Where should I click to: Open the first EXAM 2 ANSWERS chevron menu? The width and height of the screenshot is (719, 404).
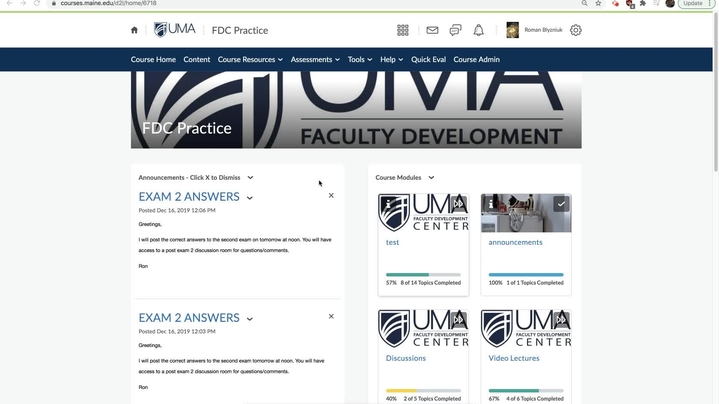pos(249,198)
